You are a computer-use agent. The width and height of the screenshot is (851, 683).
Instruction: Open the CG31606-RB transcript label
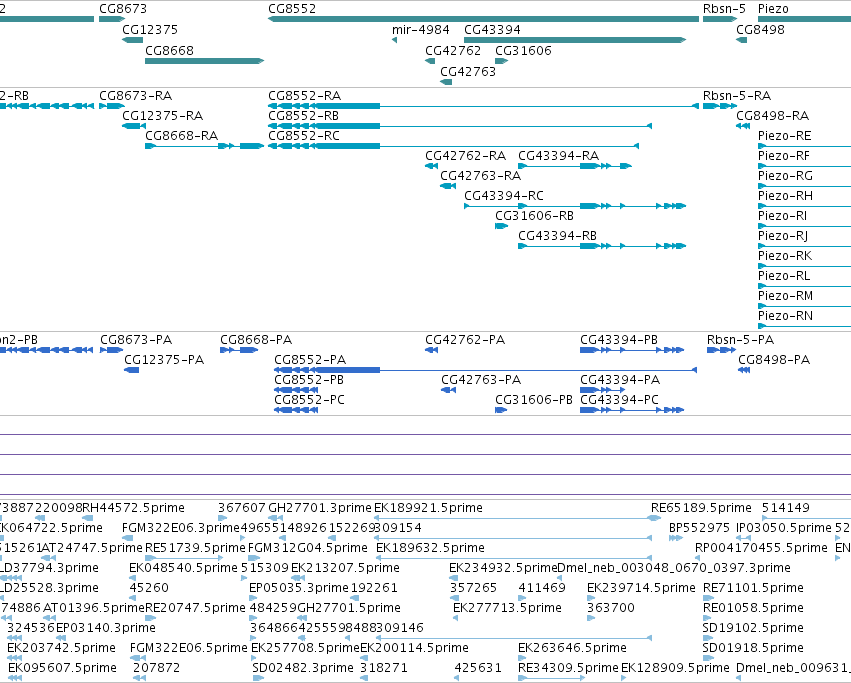pos(534,216)
